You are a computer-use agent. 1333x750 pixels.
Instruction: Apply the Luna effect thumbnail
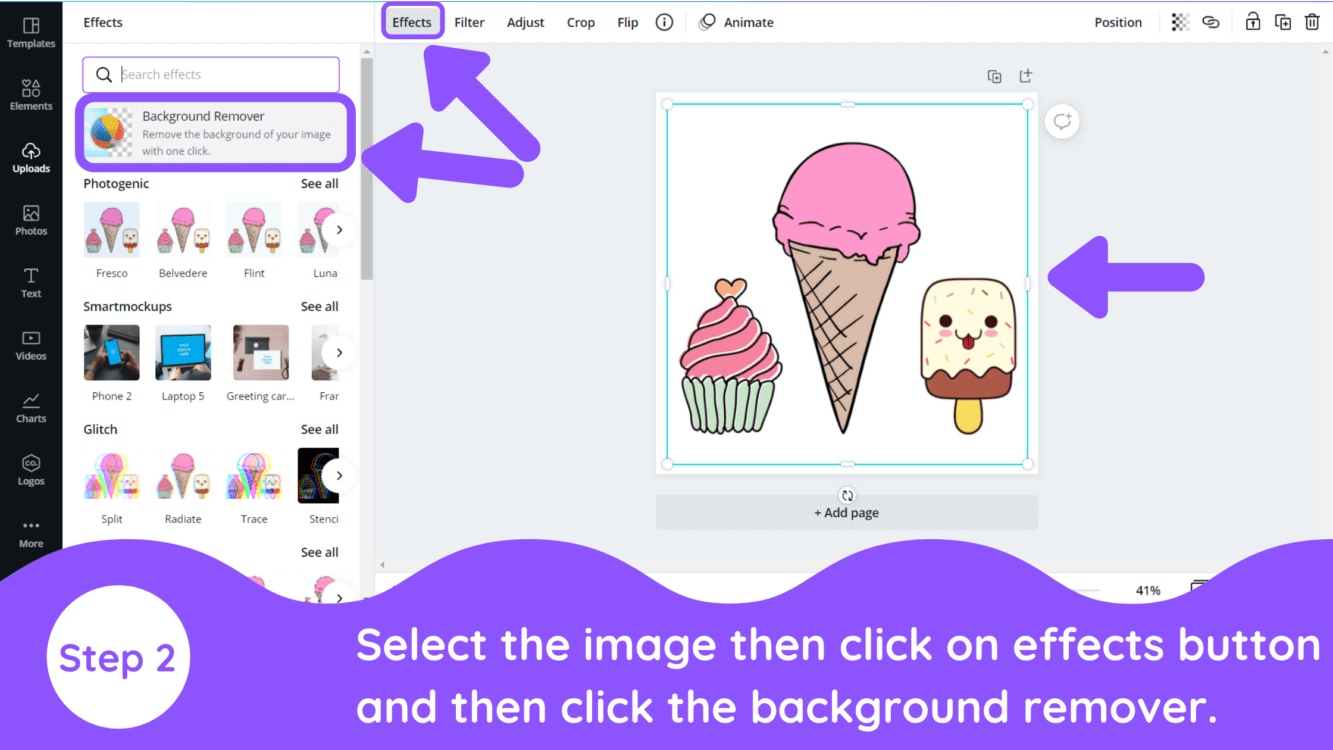coord(319,230)
